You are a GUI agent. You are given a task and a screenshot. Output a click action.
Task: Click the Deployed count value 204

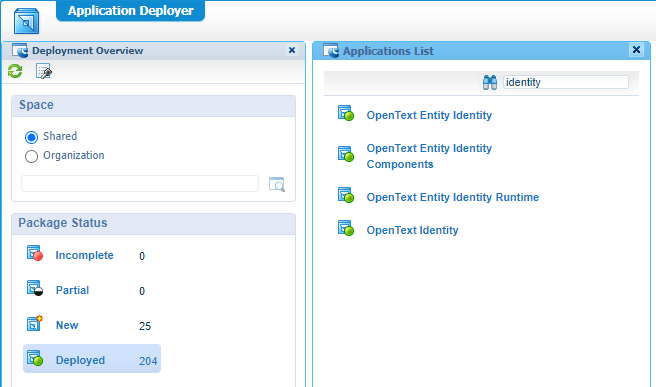coord(148,361)
